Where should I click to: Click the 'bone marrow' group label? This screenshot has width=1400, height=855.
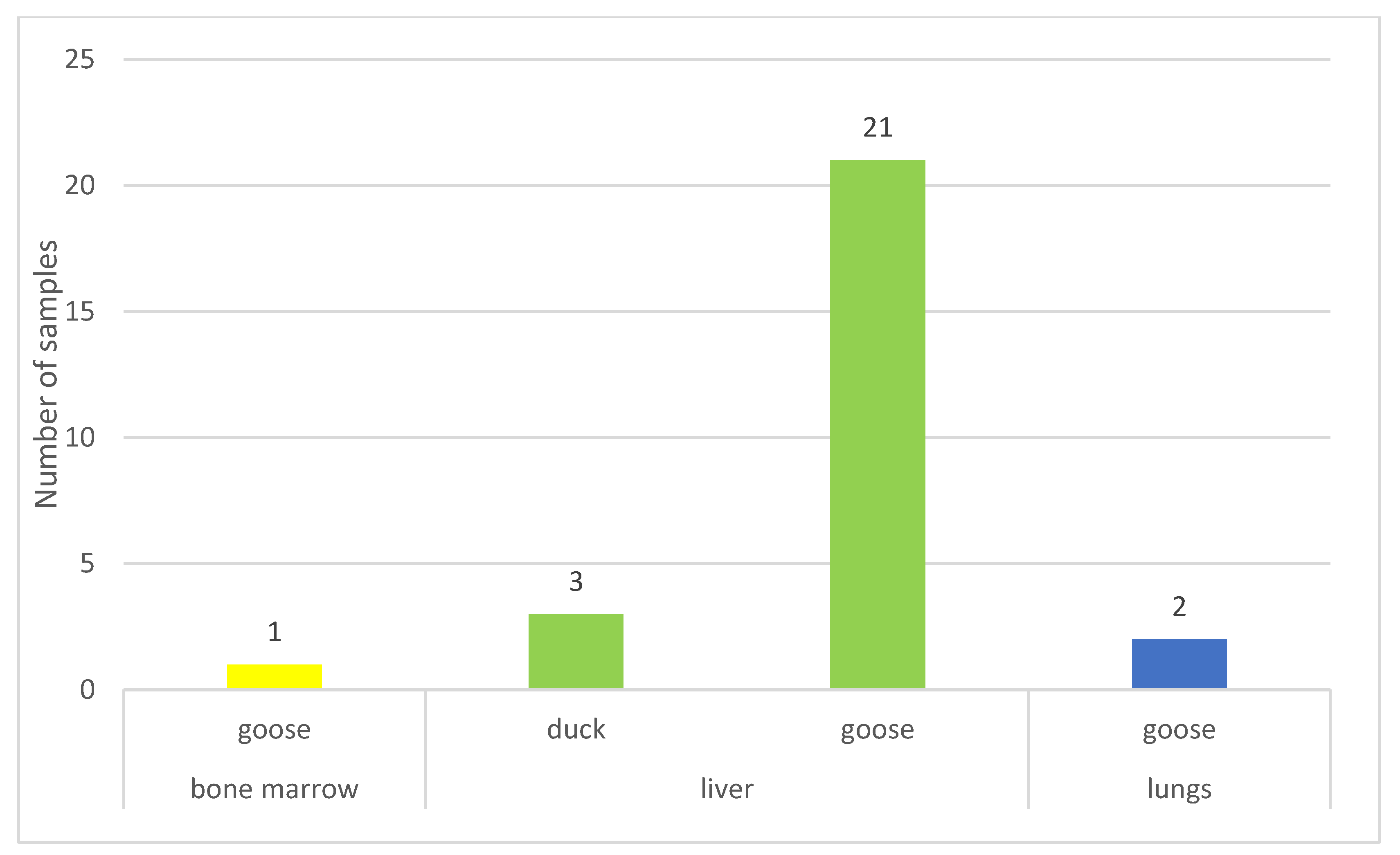coord(275,789)
